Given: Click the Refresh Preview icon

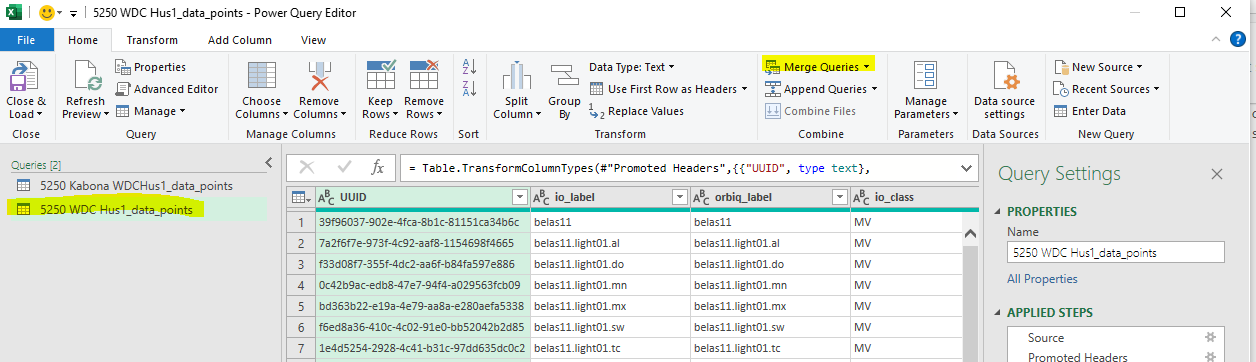Looking at the screenshot, I should pos(84,76).
